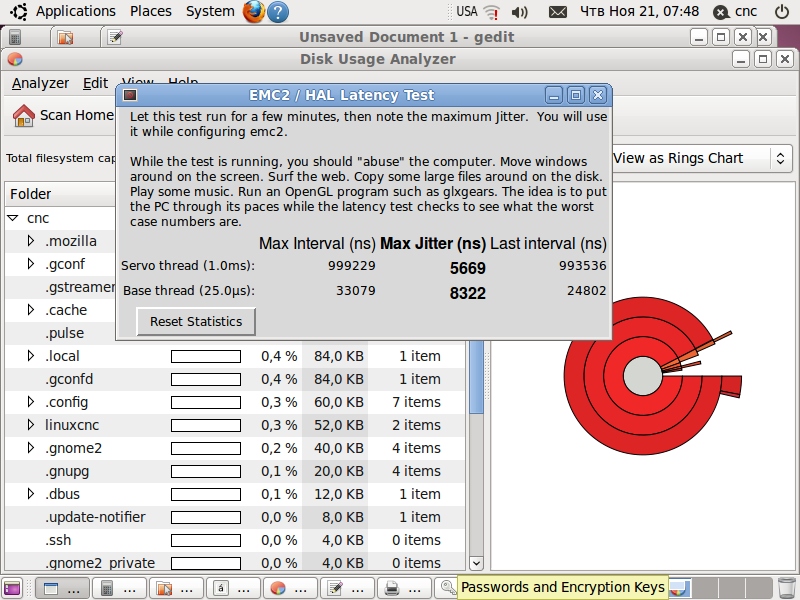The width and height of the screenshot is (800, 600).
Task: Collapse the cnc folder tree
Action: 13,218
